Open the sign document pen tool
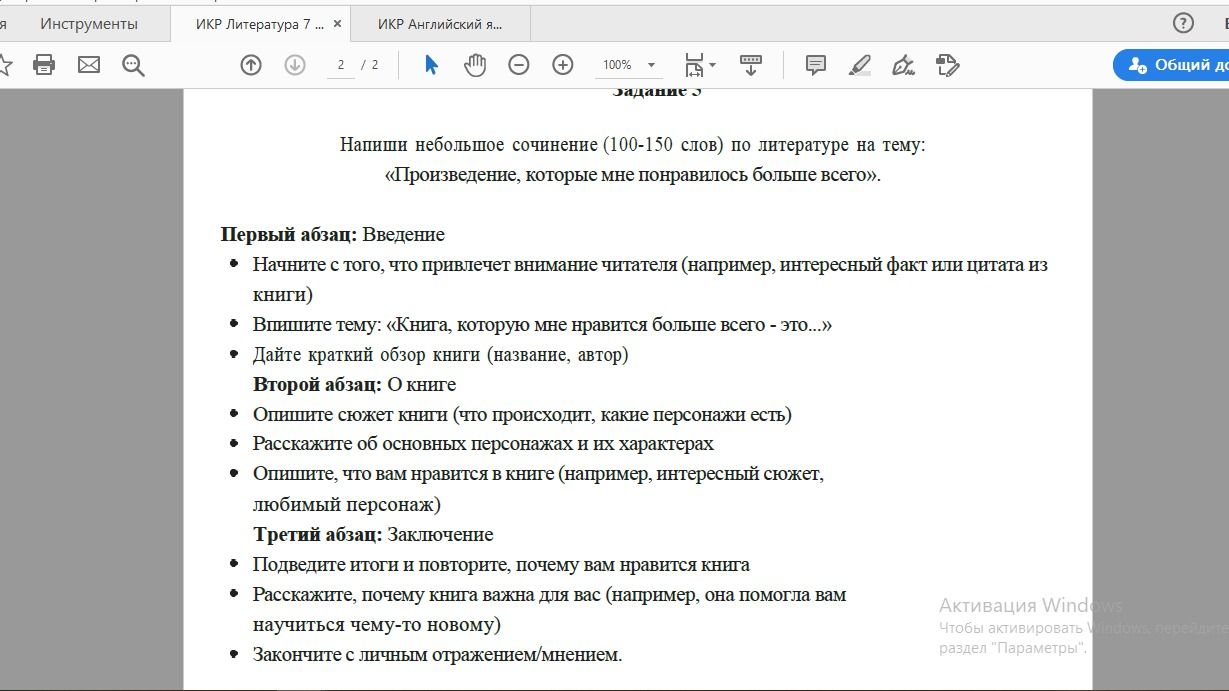Viewport: 1229px width, 691px height. (x=904, y=65)
